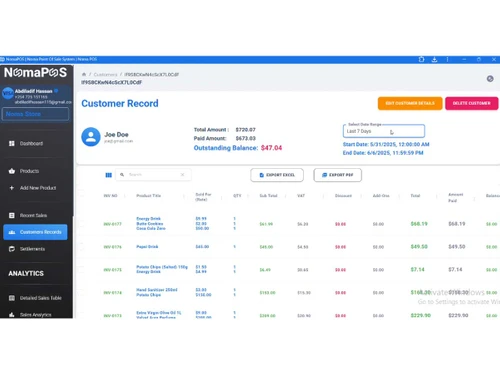The height and width of the screenshot is (375, 500).
Task: Click Edit Customer Details button
Action: coord(410,103)
